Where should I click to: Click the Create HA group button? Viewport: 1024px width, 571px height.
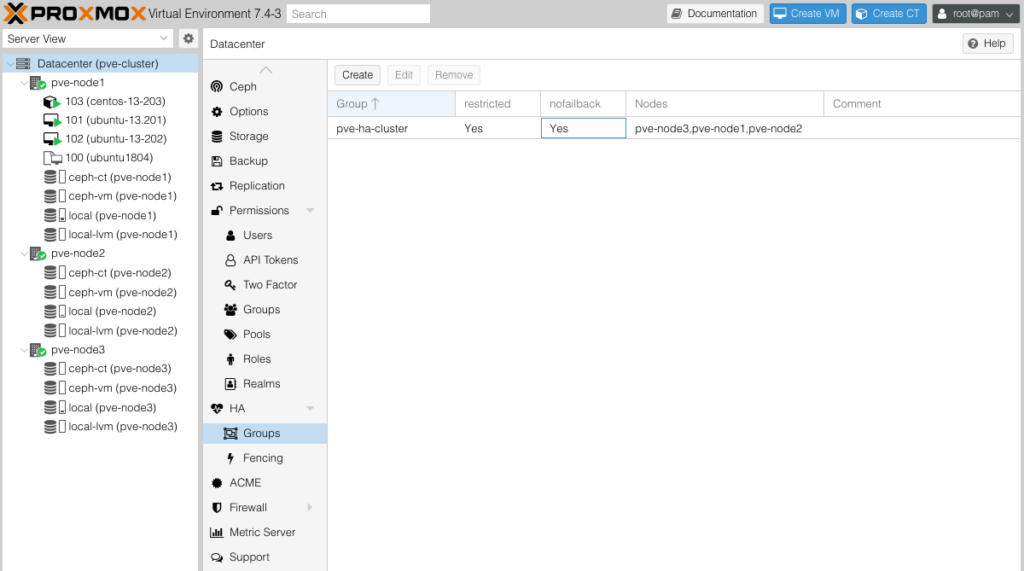point(357,75)
